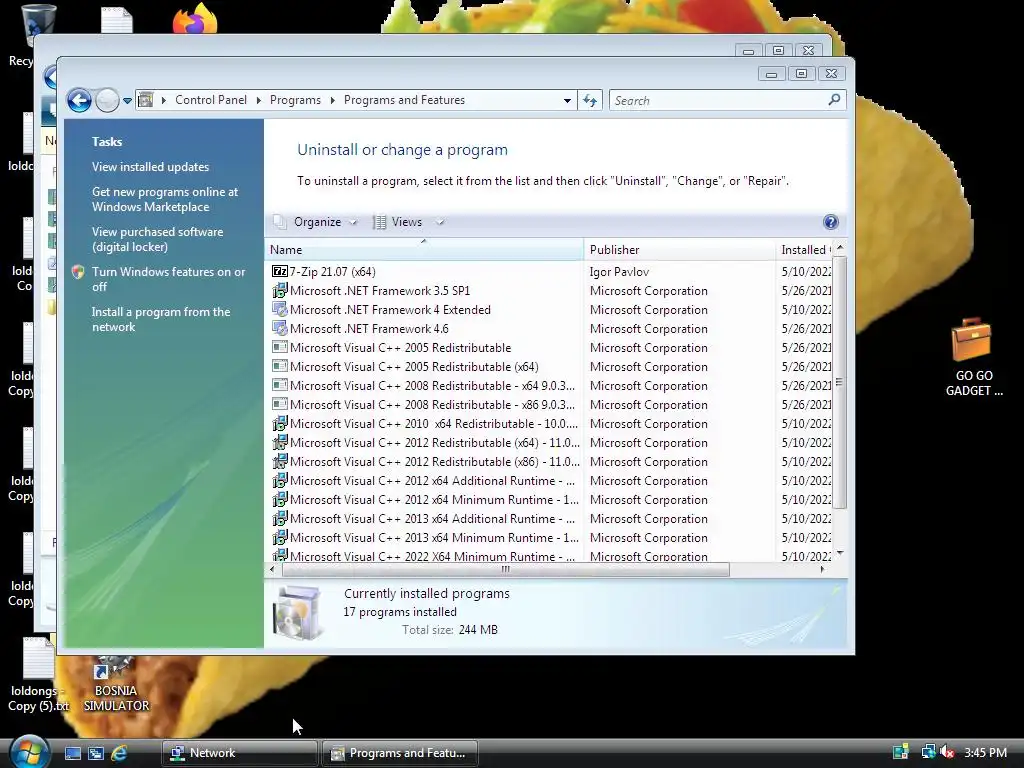Click the vertical scrollbar down arrow
The image size is (1024, 768).
point(840,553)
